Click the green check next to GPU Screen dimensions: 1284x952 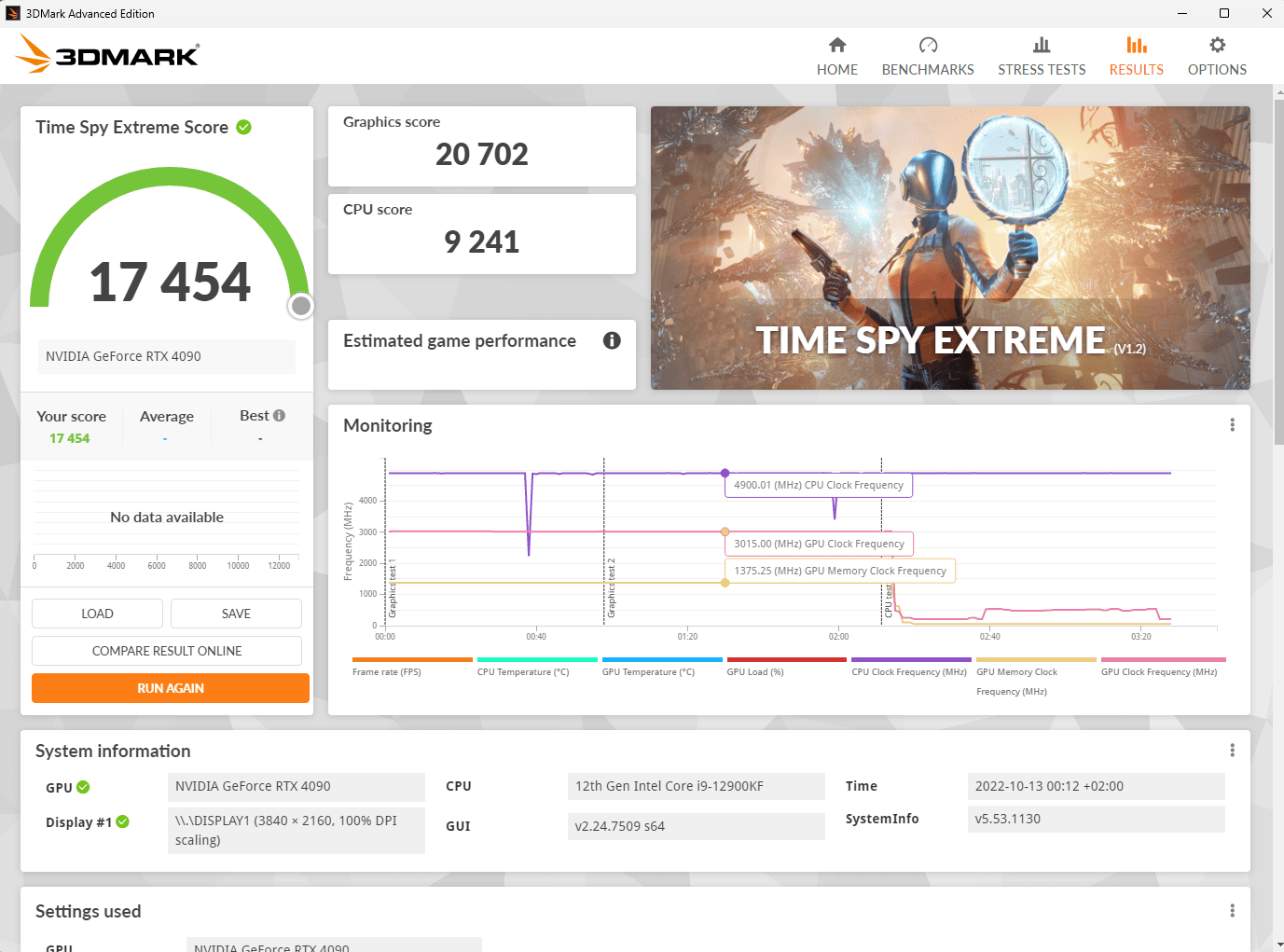point(83,787)
